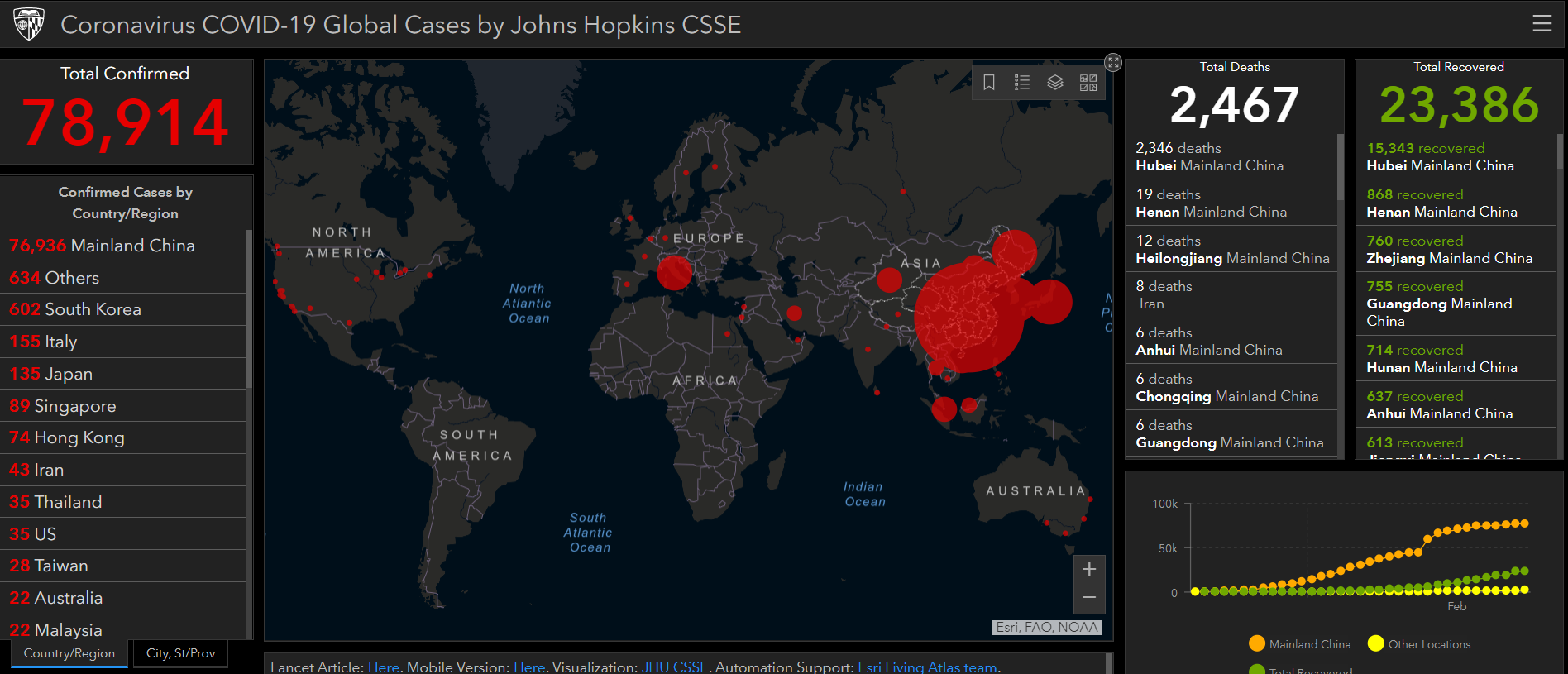Screen dimensions: 1568x674
Task: Open the map Bookmarks tool
Action: pos(988,83)
